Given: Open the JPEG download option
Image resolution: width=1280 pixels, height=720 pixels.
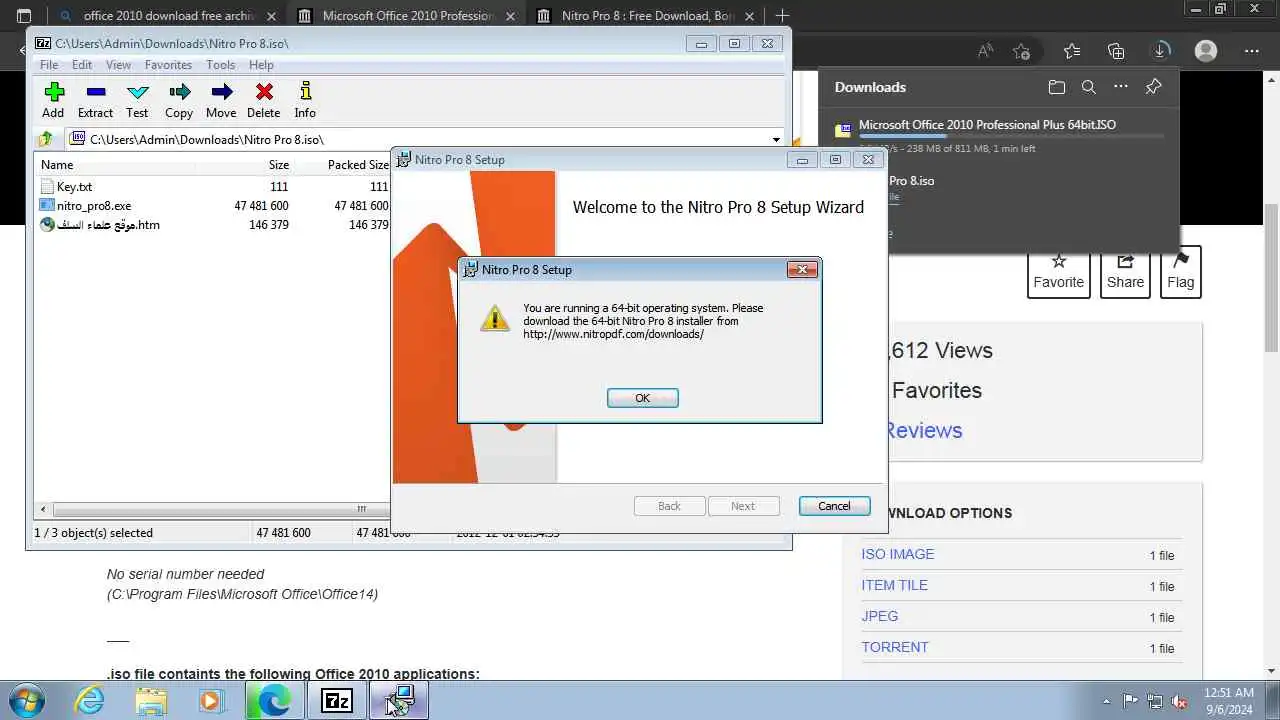Looking at the screenshot, I should (880, 616).
